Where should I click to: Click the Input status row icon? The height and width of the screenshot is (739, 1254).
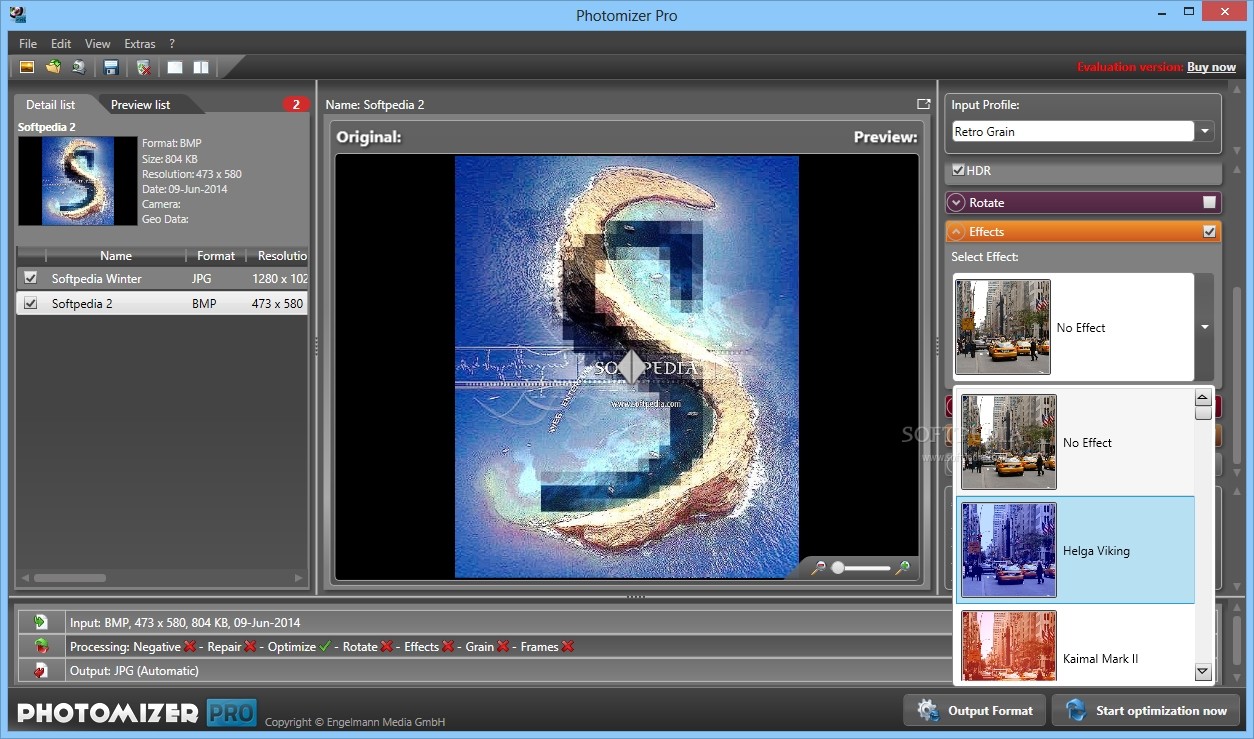coord(41,622)
